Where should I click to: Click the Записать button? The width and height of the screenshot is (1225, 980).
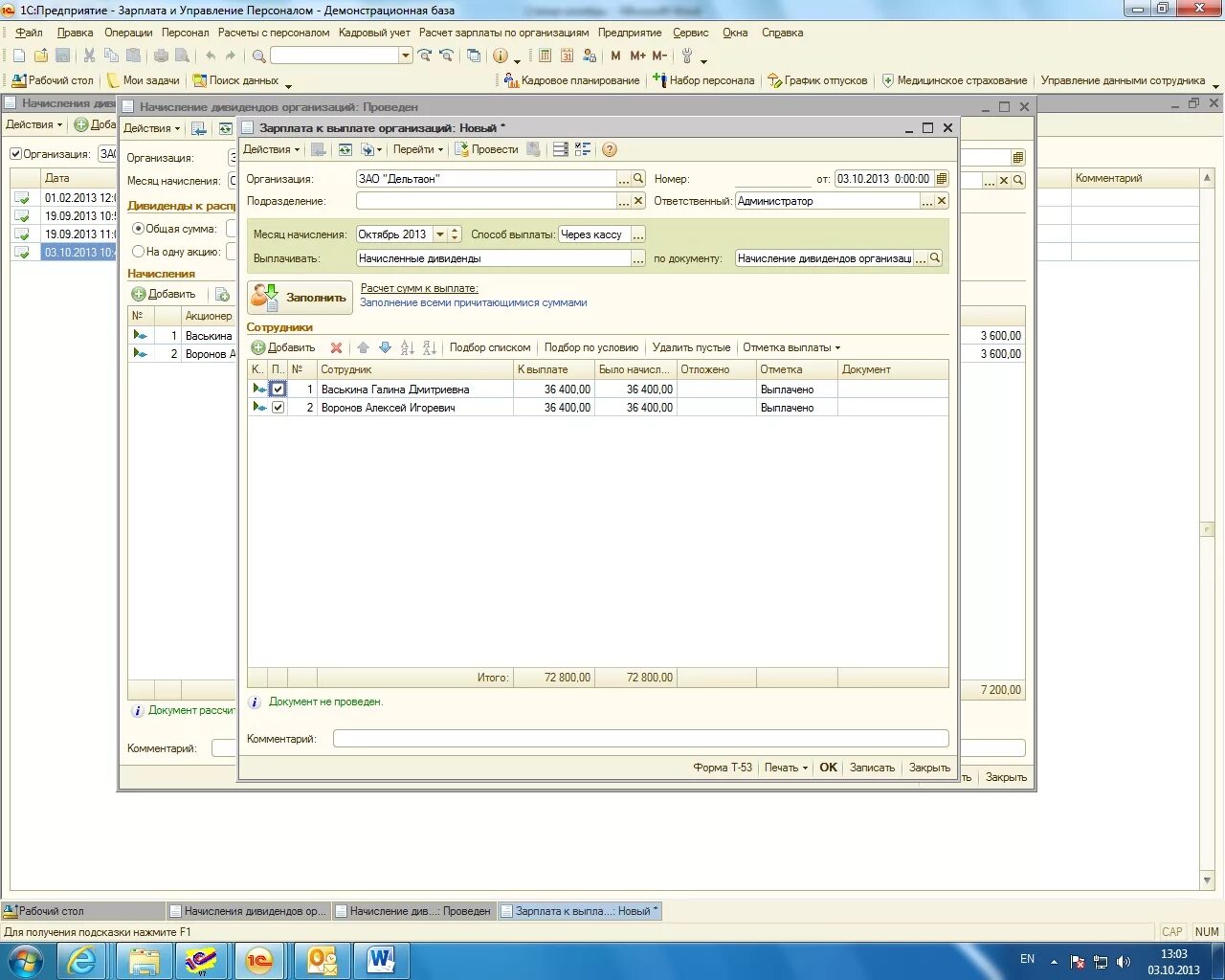[x=872, y=768]
